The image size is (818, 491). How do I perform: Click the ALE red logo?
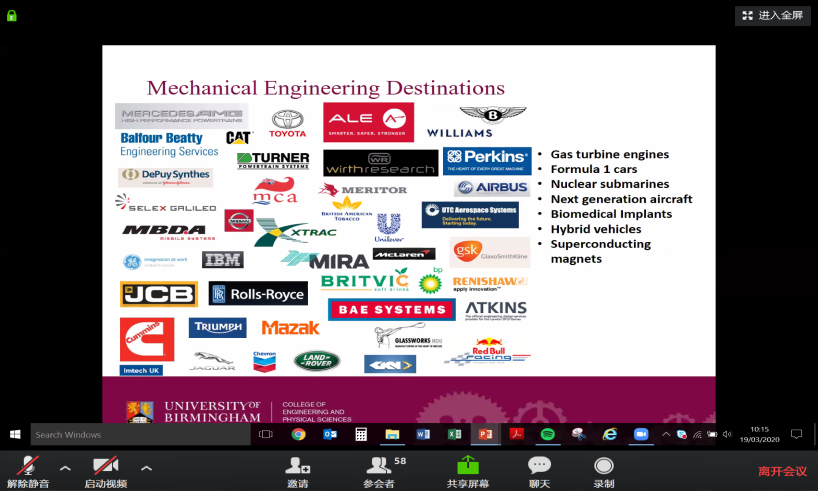click(x=368, y=122)
